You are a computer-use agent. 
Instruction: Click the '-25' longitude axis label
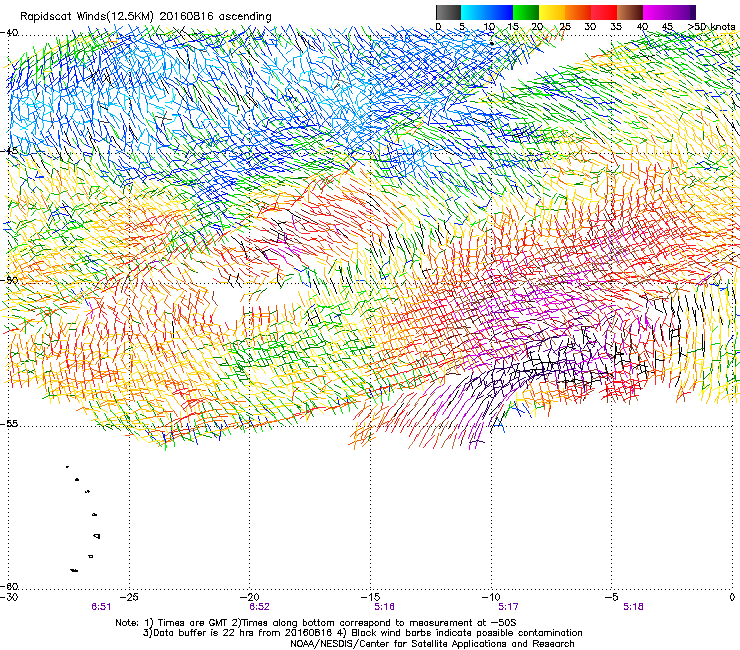[x=129, y=597]
